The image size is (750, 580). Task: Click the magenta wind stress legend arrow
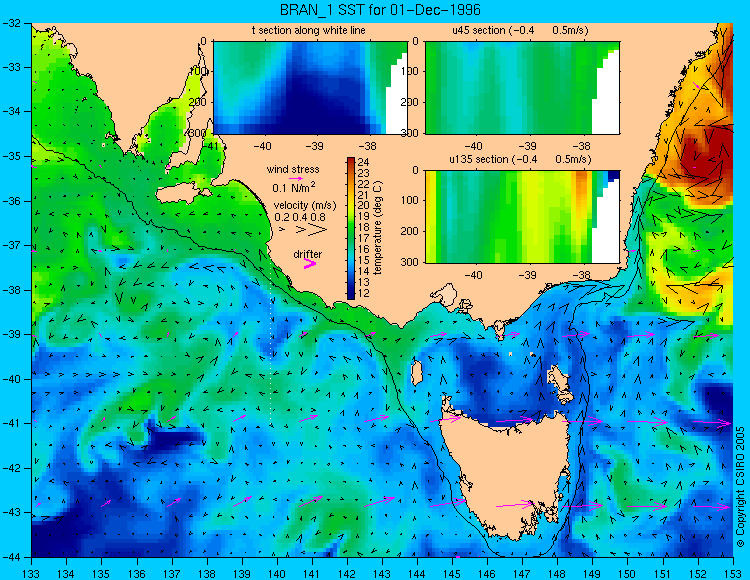pyautogui.click(x=296, y=178)
